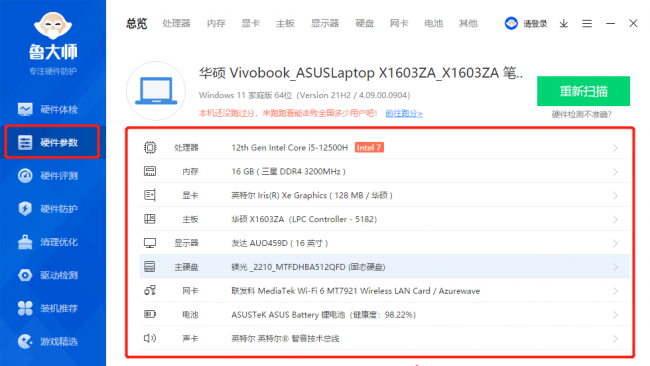The width and height of the screenshot is (650, 366).
Task: Select '友达 AUO459D ( 16 英寸 )' text
Action: (279, 243)
